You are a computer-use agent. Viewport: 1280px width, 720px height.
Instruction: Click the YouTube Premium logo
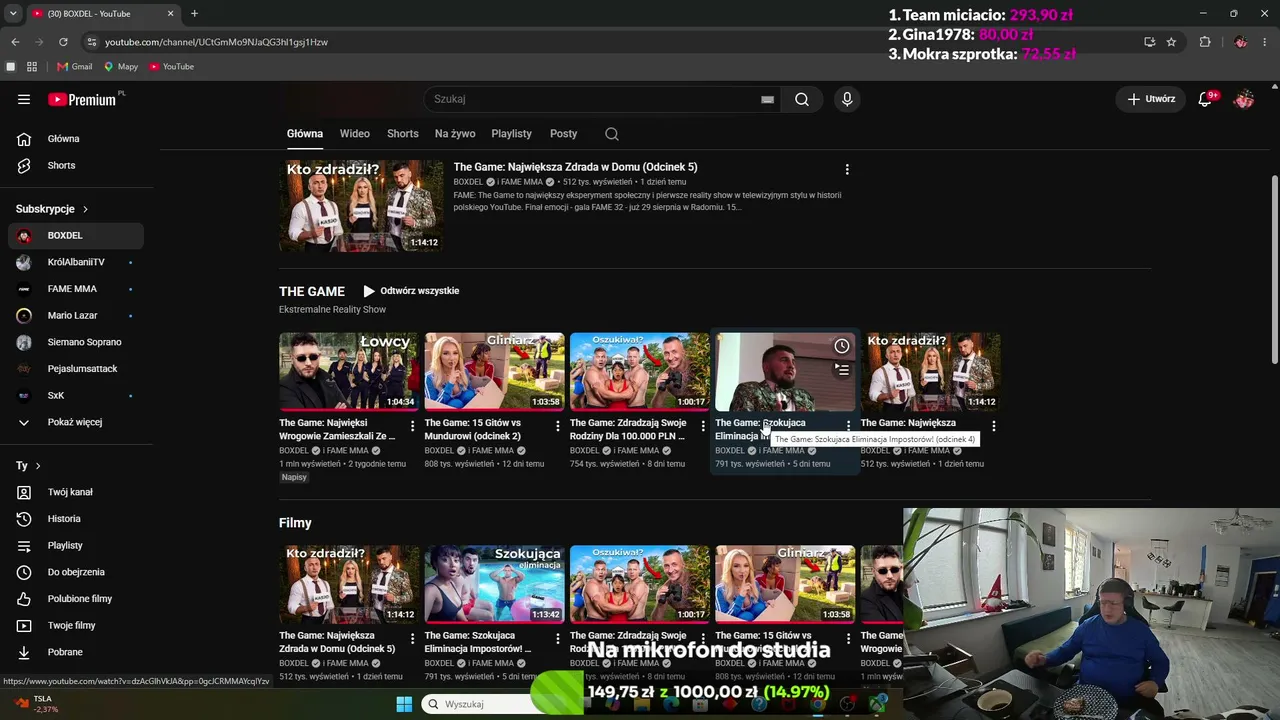[x=82, y=99]
